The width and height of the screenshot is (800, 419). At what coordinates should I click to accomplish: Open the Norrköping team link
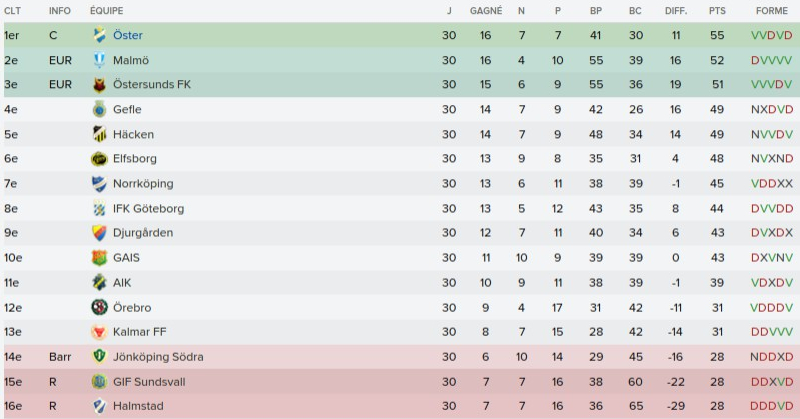coord(143,184)
